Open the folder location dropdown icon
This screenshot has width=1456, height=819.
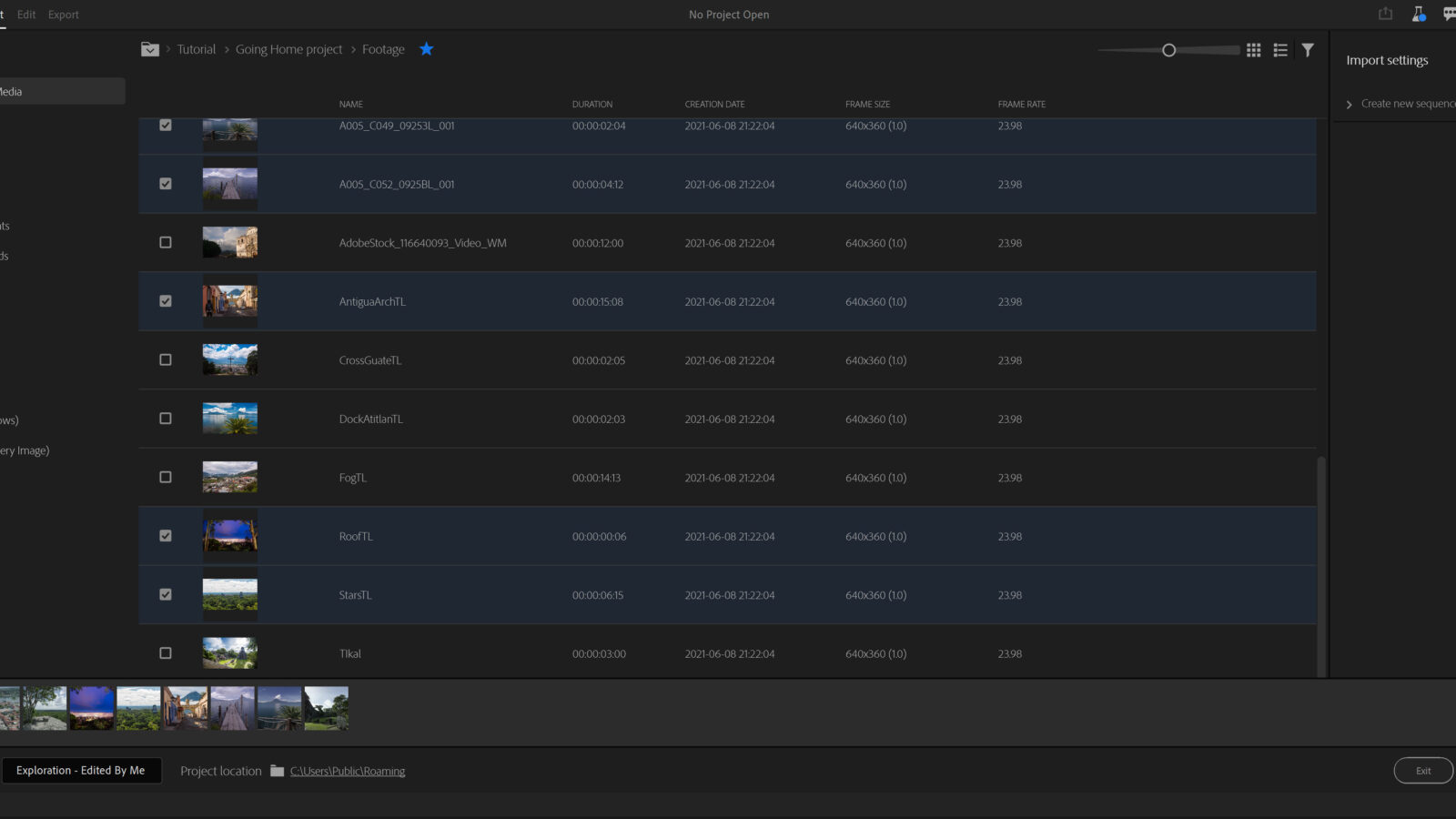click(x=150, y=49)
